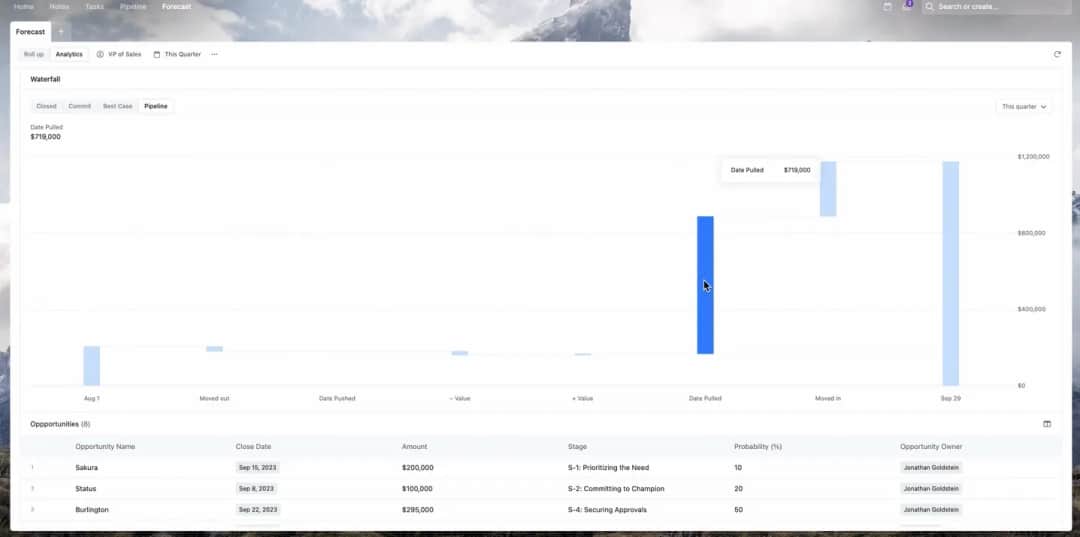Screen dimensions: 1080x537
Task: Click the Sep 29 ending bar
Action: coord(951,273)
